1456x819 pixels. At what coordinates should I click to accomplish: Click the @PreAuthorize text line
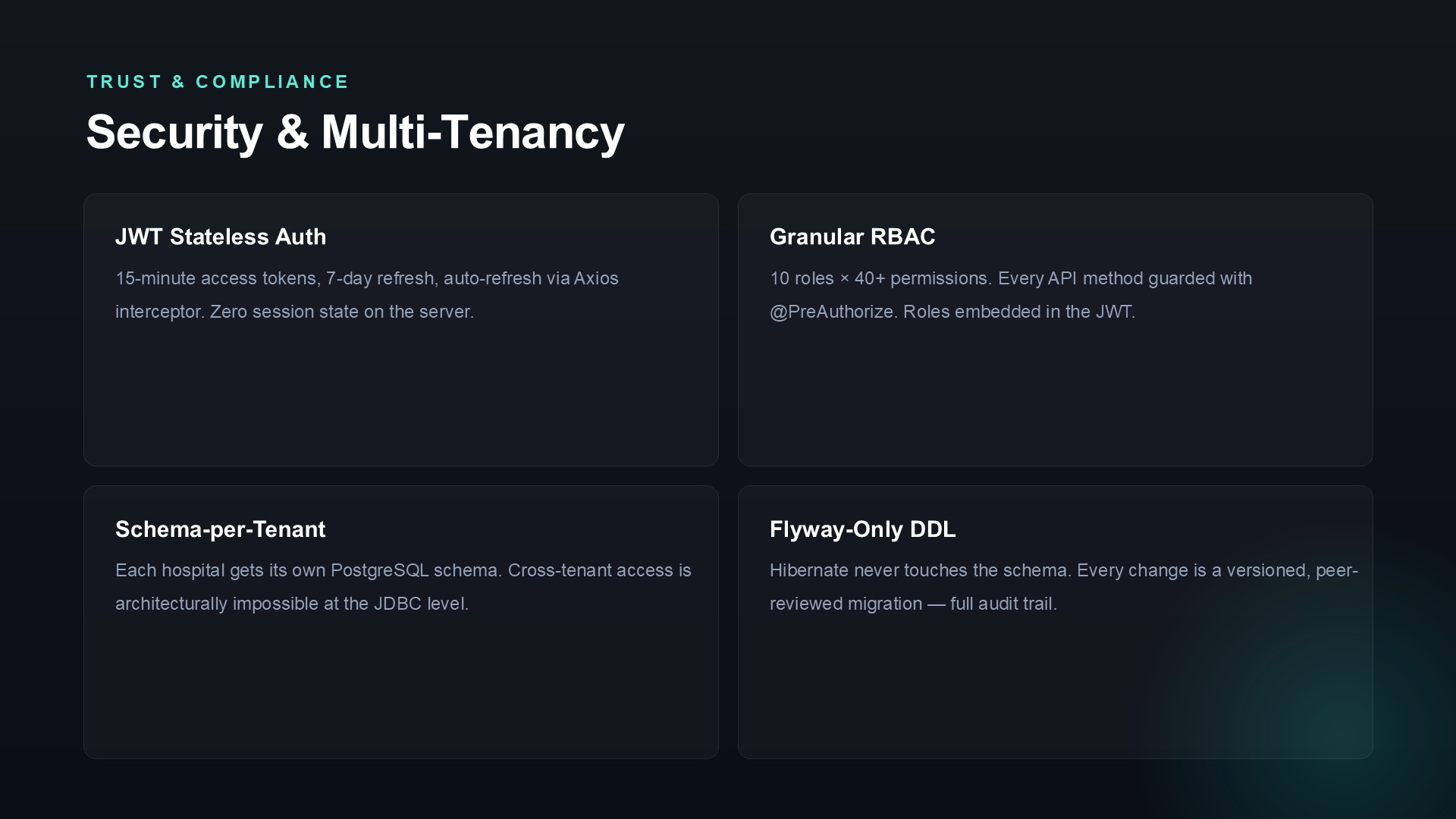[x=952, y=312]
